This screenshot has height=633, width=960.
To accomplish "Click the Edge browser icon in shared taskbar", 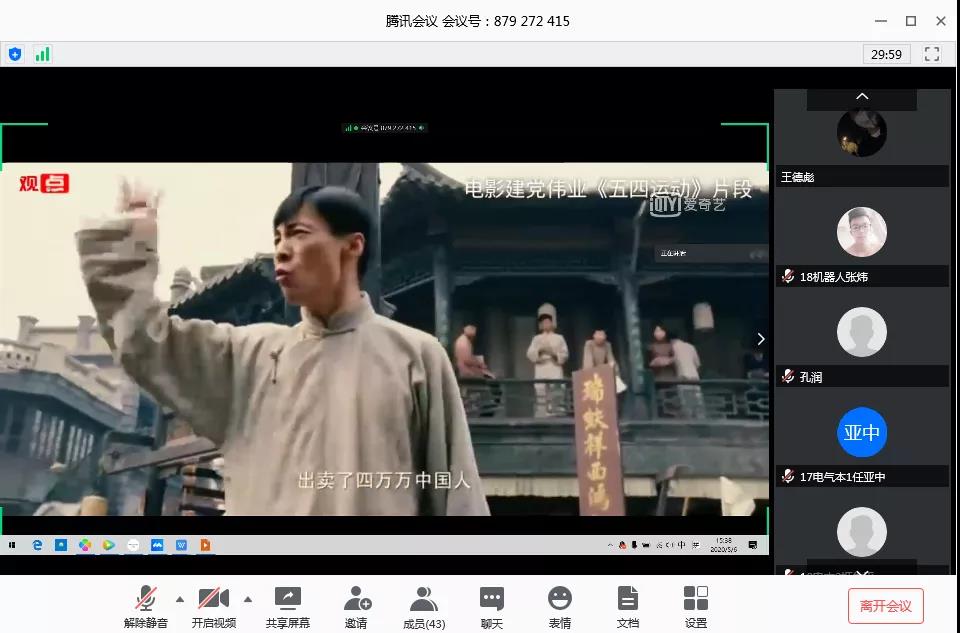I will click(37, 545).
